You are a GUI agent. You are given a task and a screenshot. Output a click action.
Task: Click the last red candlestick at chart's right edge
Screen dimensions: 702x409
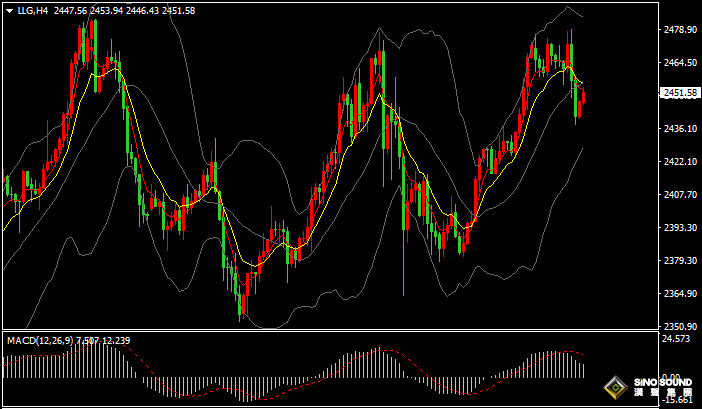tap(583, 100)
